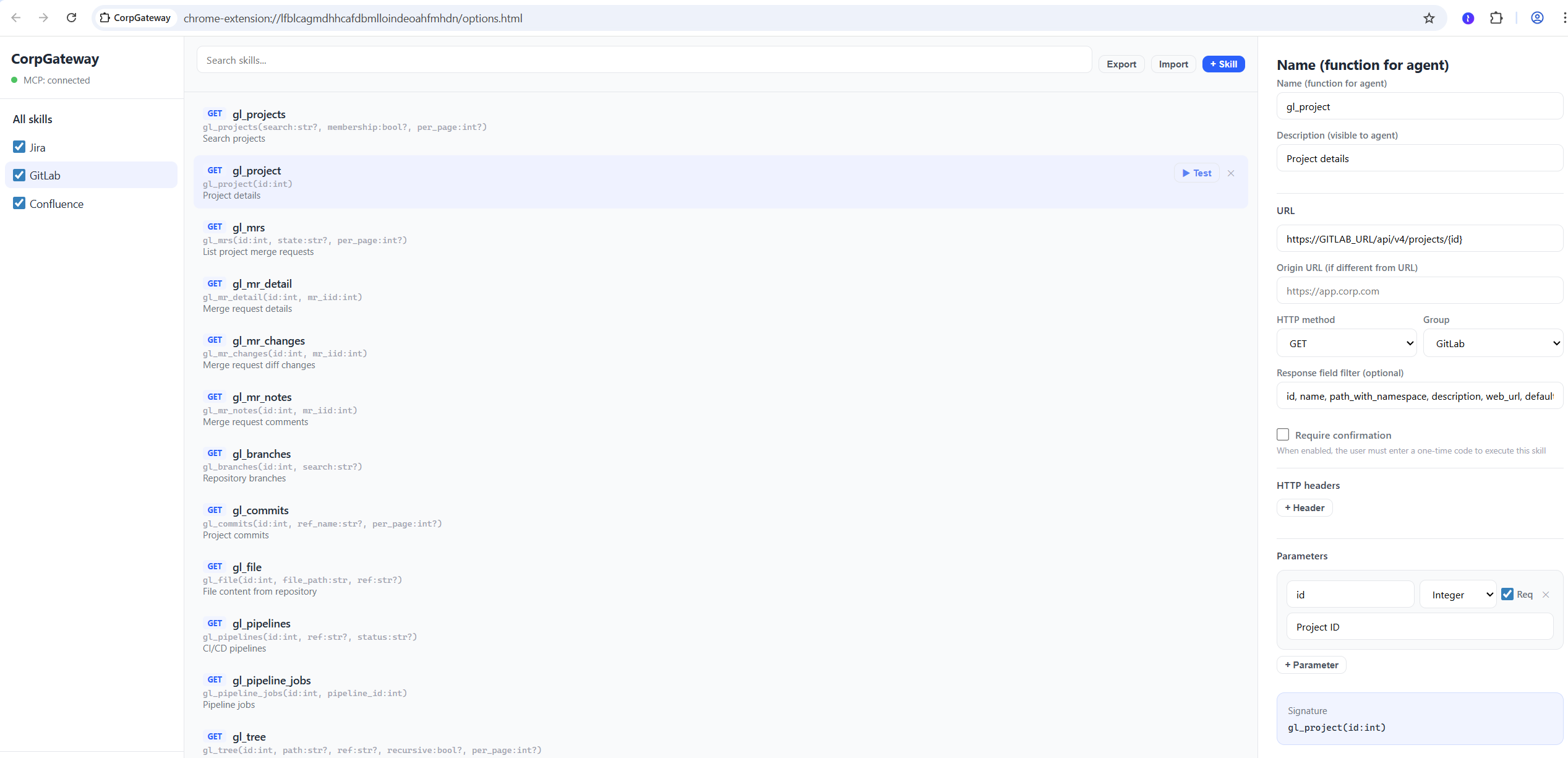Viewport: 1568px width, 758px height.
Task: Open the gl_mrs skill row
Action: (x=721, y=239)
